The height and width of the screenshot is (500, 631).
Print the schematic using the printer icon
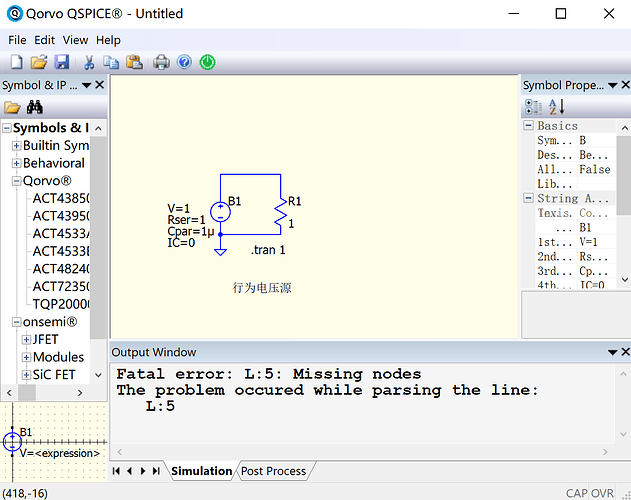pyautogui.click(x=161, y=62)
